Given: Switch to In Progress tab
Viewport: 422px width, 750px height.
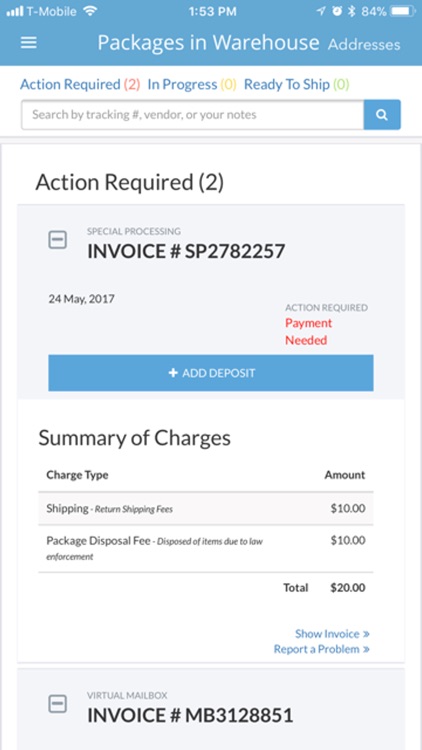Looking at the screenshot, I should [192, 85].
